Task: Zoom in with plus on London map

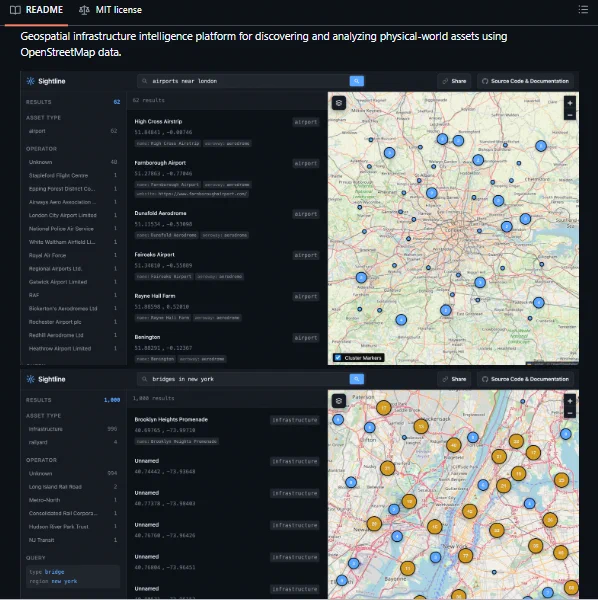Action: (x=570, y=103)
